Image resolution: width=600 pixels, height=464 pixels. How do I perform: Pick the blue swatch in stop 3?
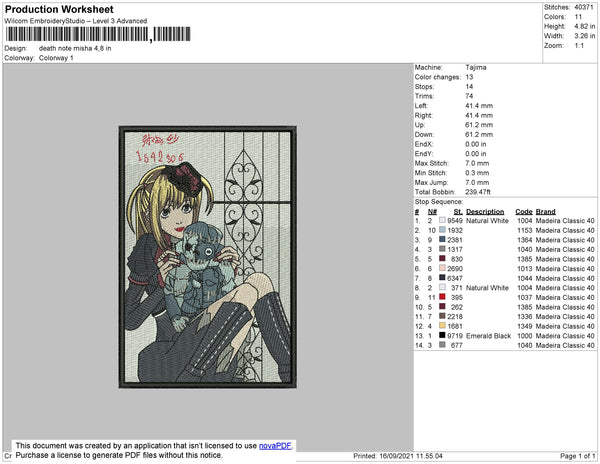click(x=442, y=239)
